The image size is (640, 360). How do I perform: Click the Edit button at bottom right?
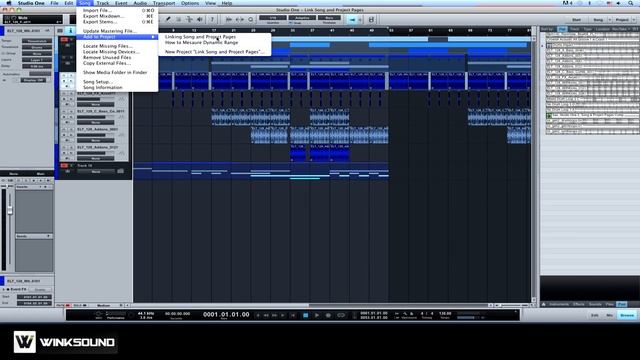click(x=595, y=315)
